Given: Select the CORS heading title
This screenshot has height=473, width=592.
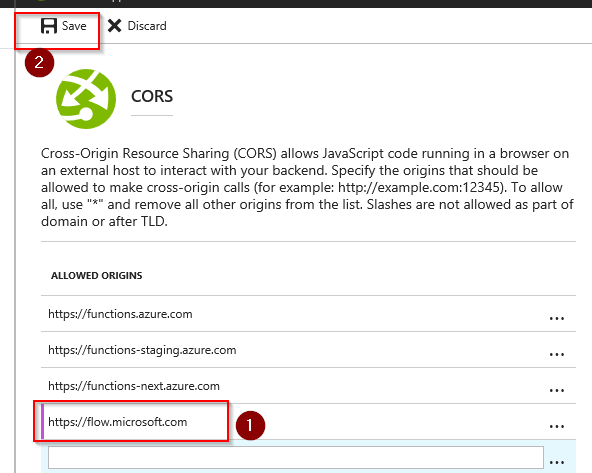Looking at the screenshot, I should [x=152, y=96].
